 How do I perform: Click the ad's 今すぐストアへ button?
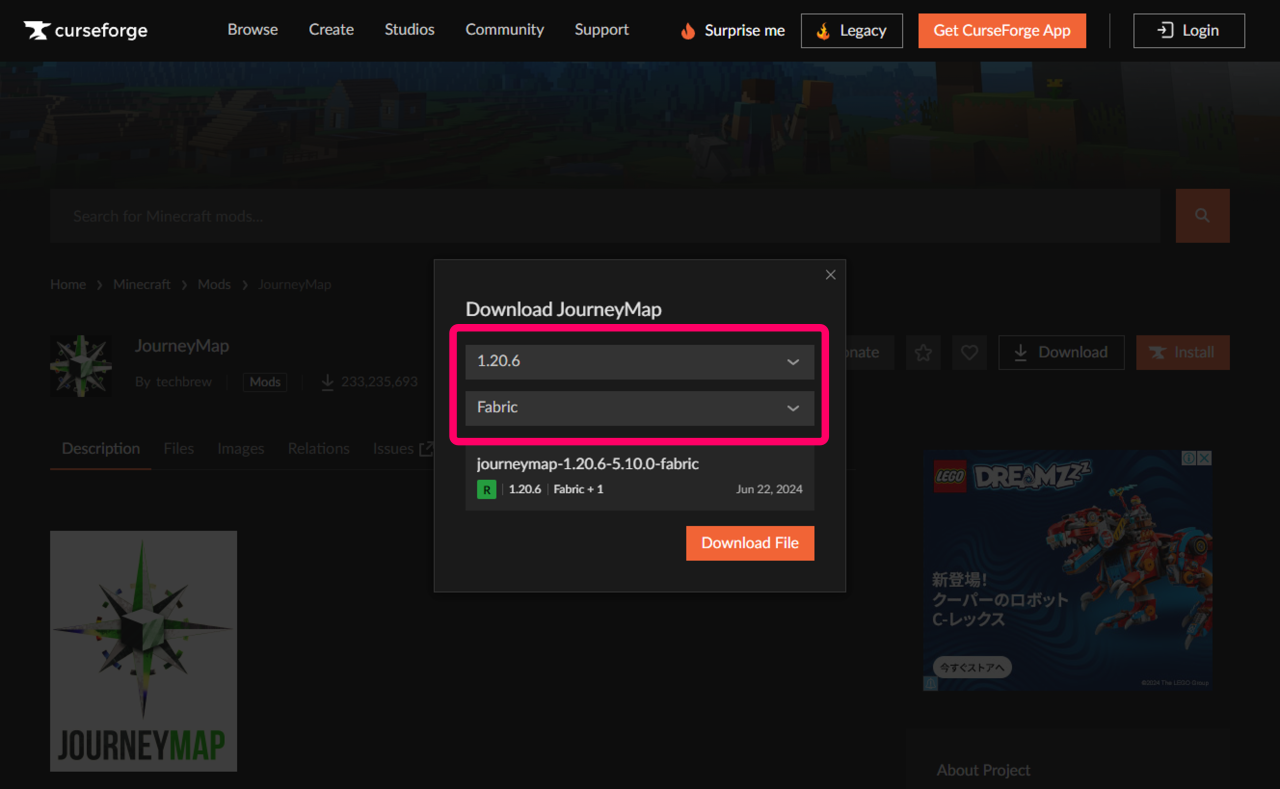coord(972,667)
